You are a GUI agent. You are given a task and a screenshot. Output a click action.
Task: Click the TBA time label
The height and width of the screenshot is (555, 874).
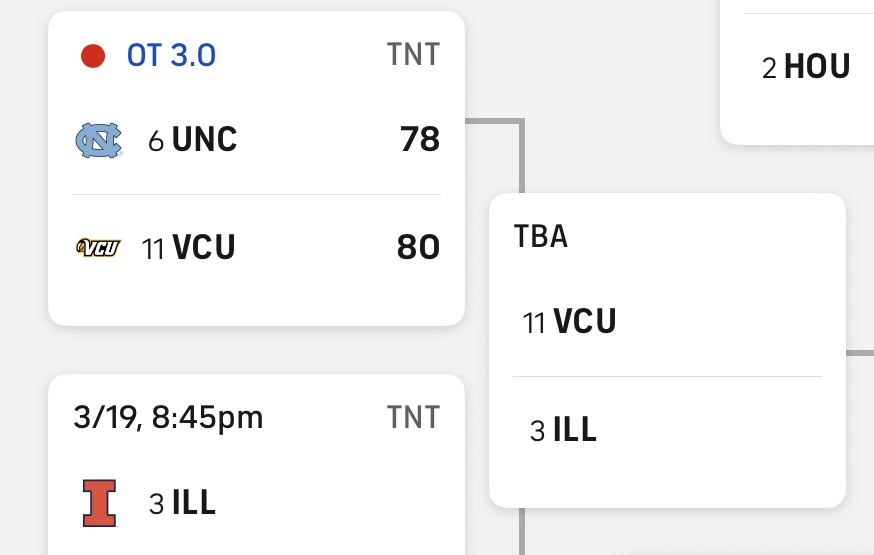click(540, 237)
